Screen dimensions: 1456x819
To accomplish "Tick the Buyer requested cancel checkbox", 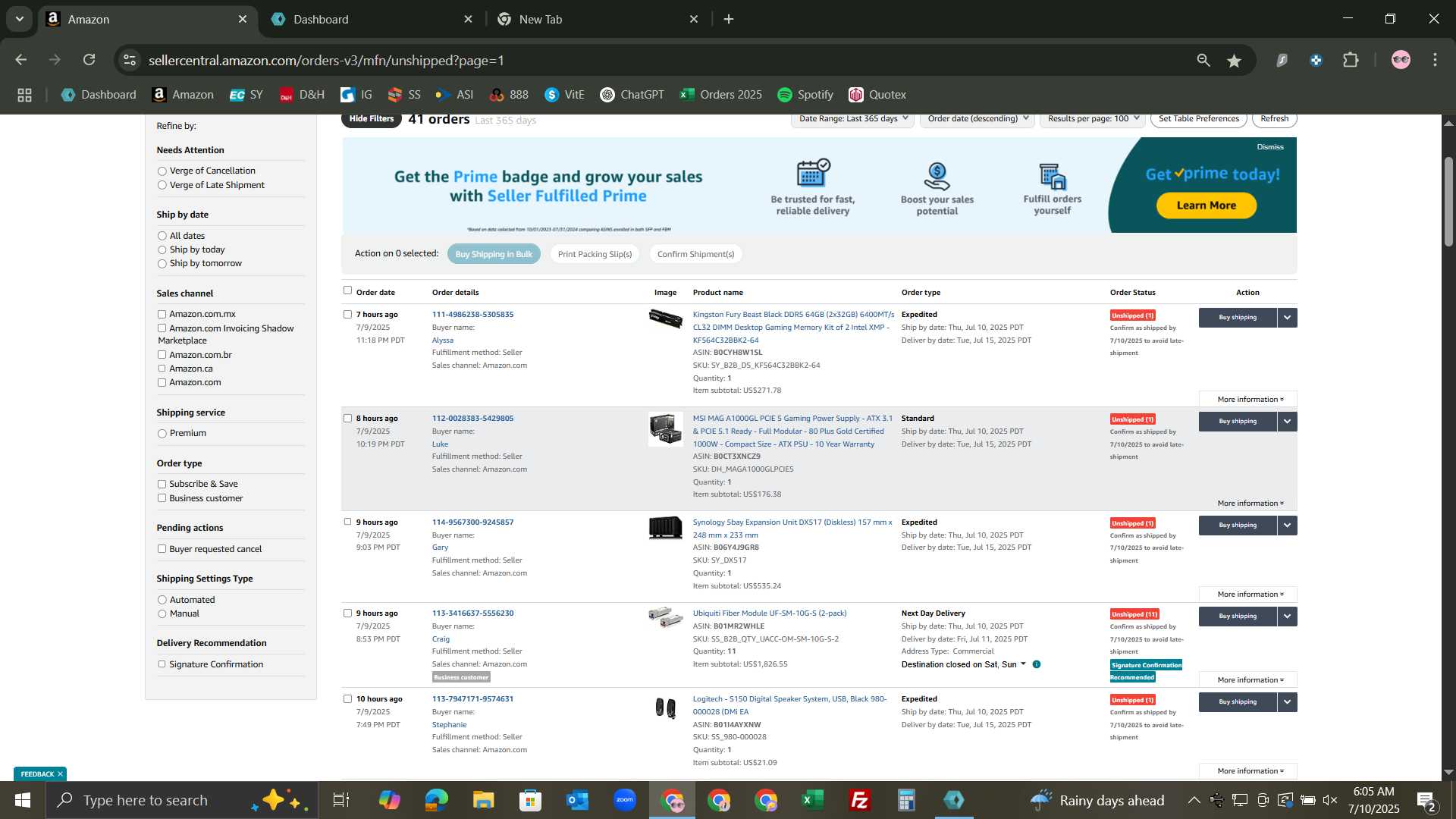I will 162,549.
